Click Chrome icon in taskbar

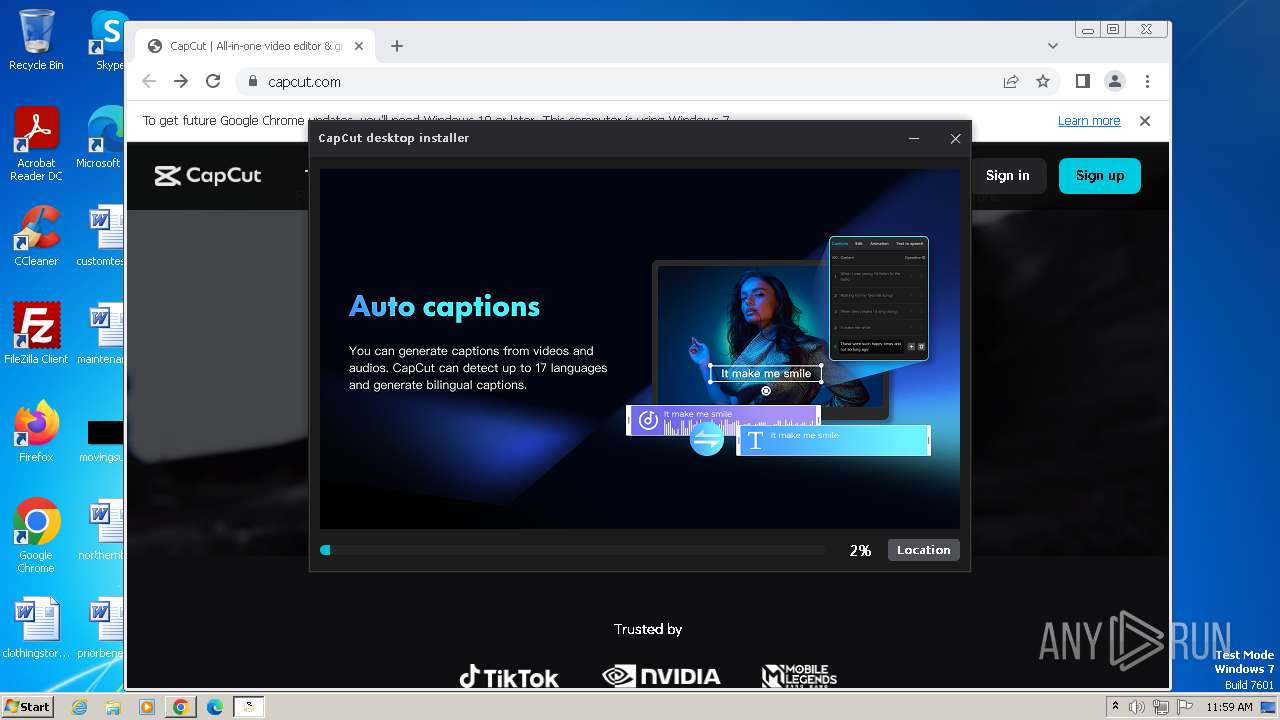[x=181, y=707]
